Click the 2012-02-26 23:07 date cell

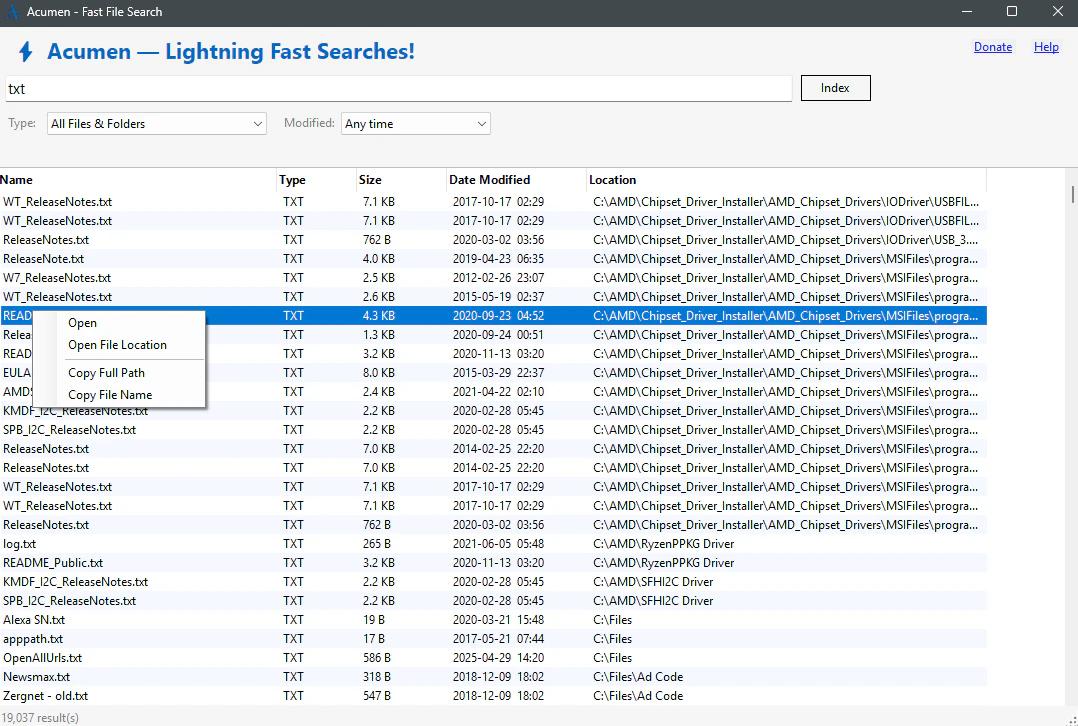tap(498, 278)
